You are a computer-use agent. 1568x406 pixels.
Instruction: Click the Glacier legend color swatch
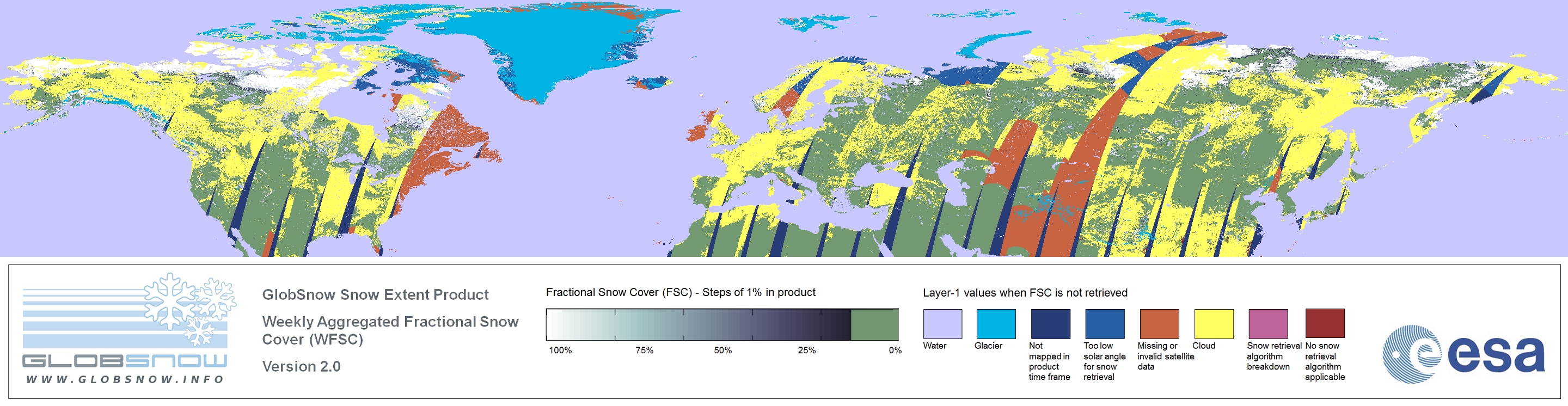click(x=996, y=323)
